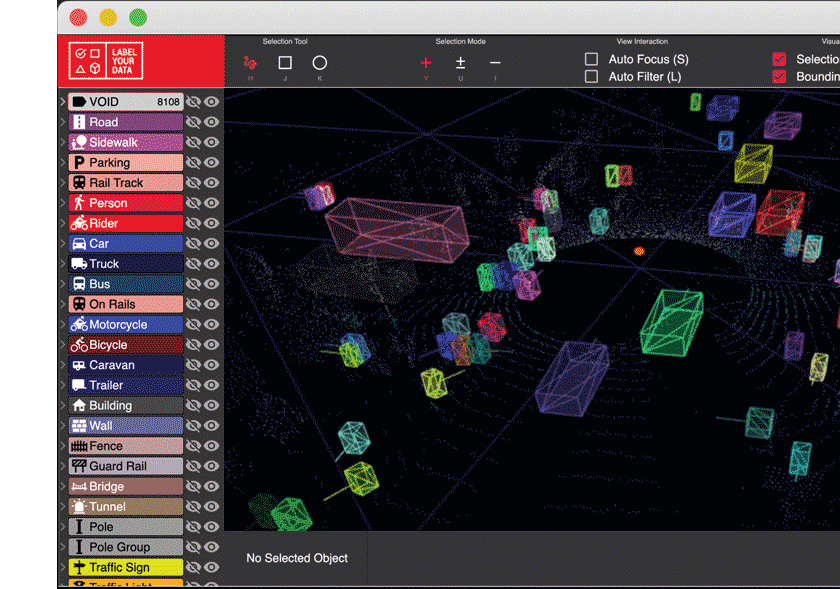
Task: Expand the VOID class row
Action: point(62,102)
